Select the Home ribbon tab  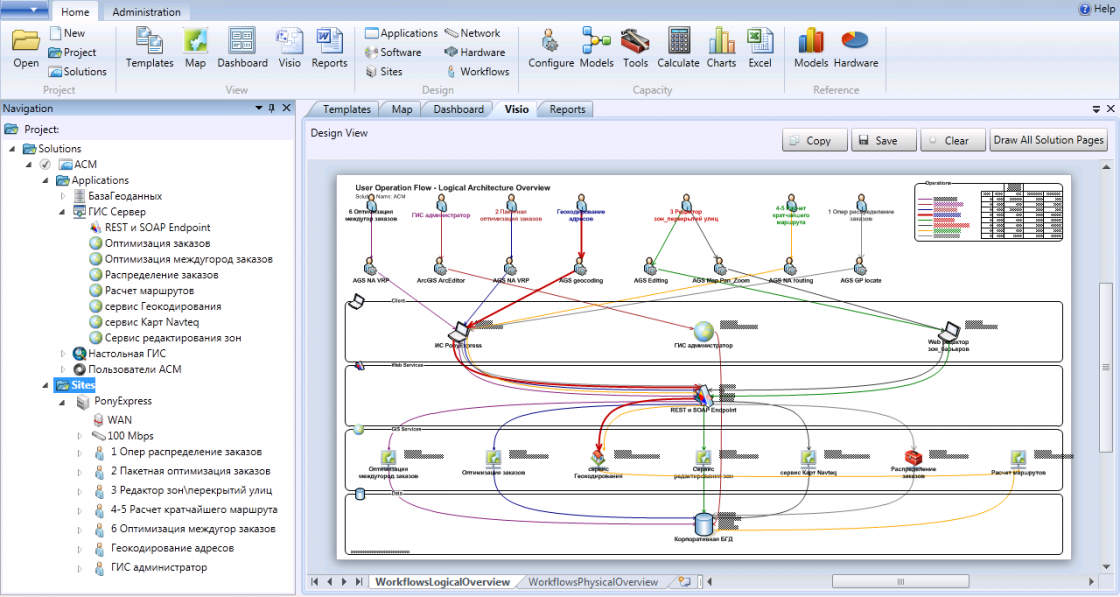(x=75, y=12)
